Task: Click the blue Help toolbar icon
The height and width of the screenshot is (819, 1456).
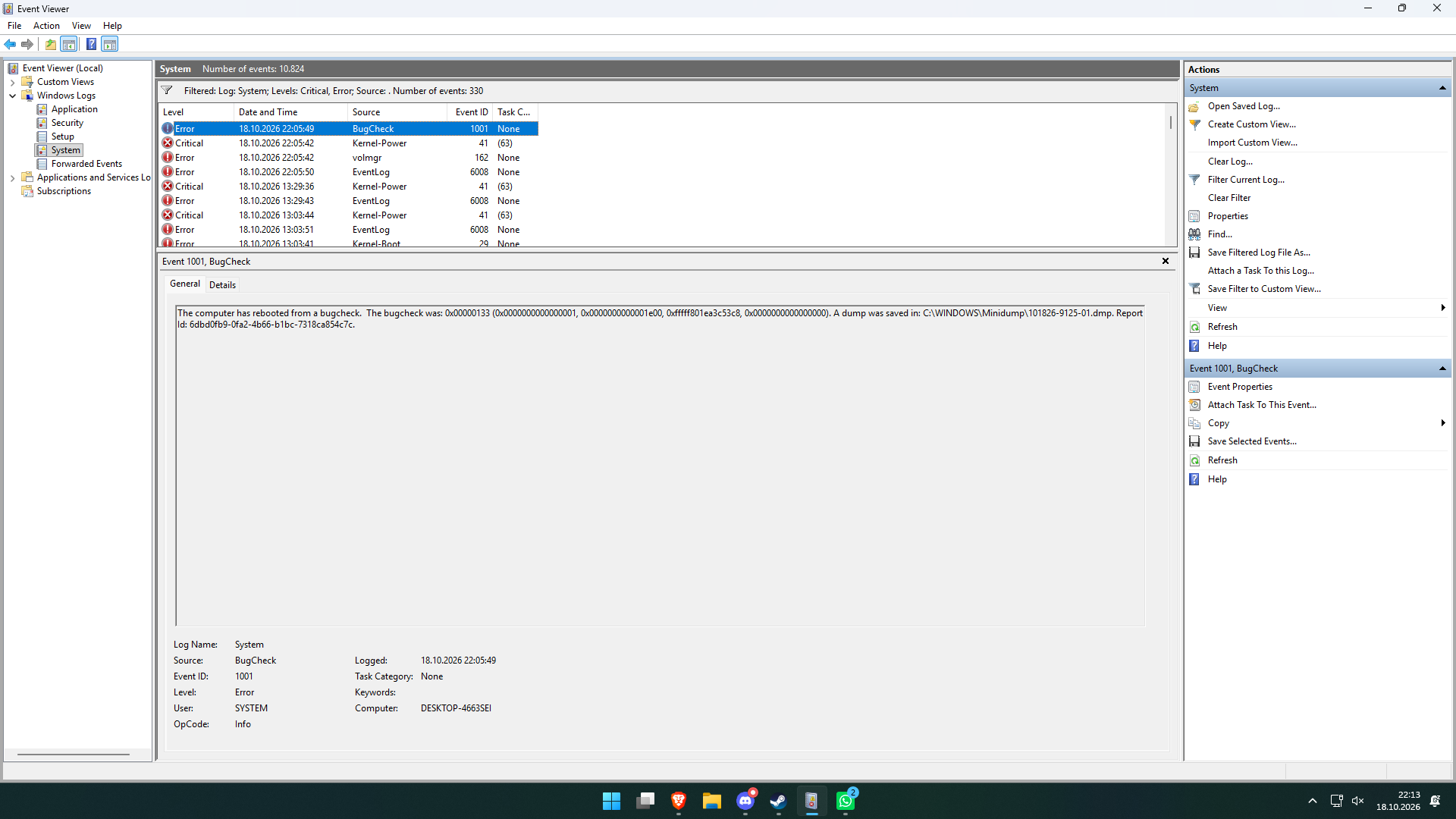Action: tap(91, 44)
